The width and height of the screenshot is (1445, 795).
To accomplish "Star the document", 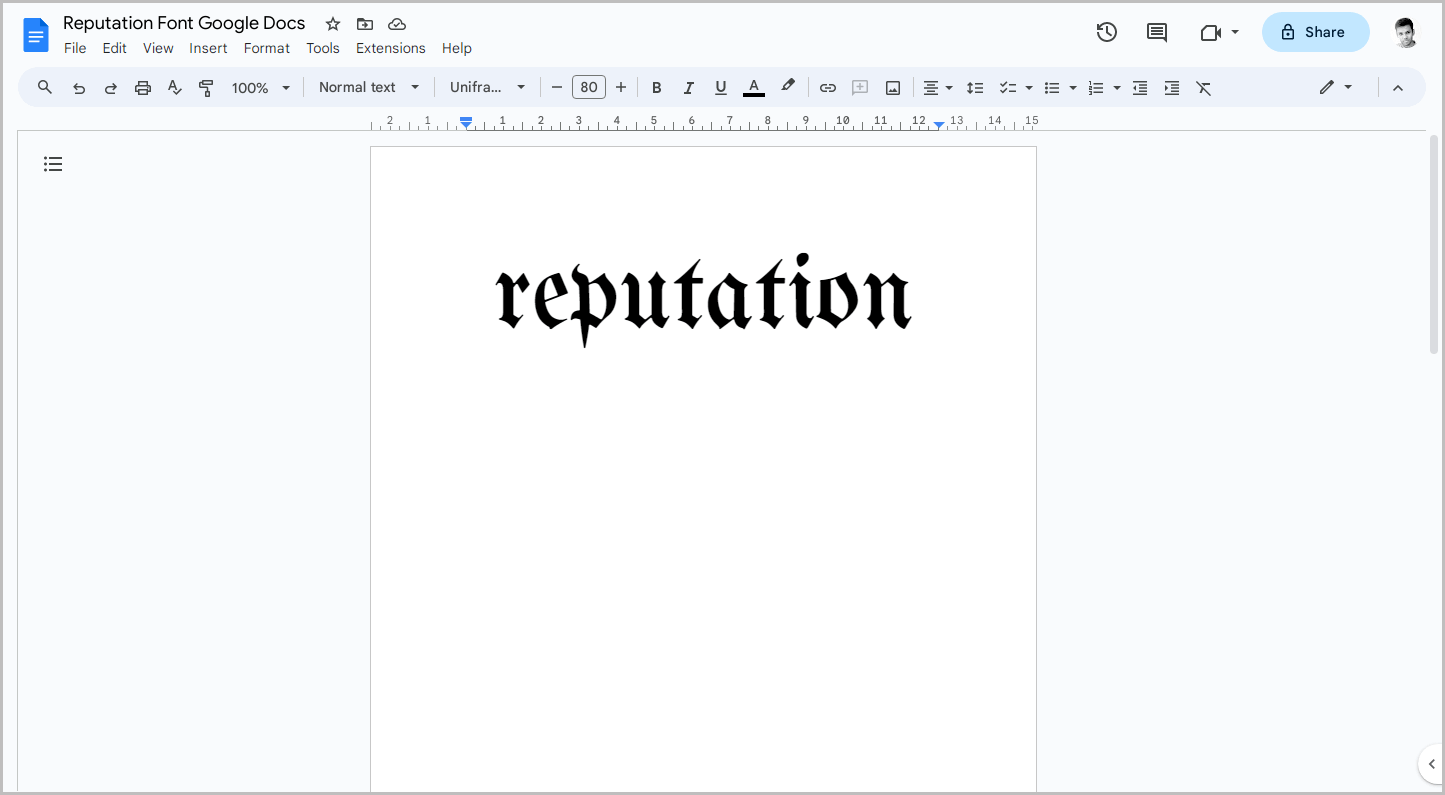I will 331,23.
